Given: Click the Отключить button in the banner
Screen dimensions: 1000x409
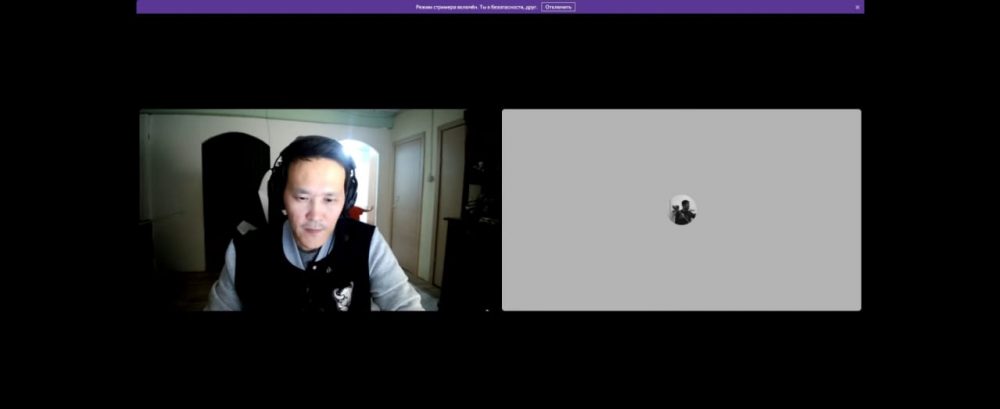Looking at the screenshot, I should point(558,7).
